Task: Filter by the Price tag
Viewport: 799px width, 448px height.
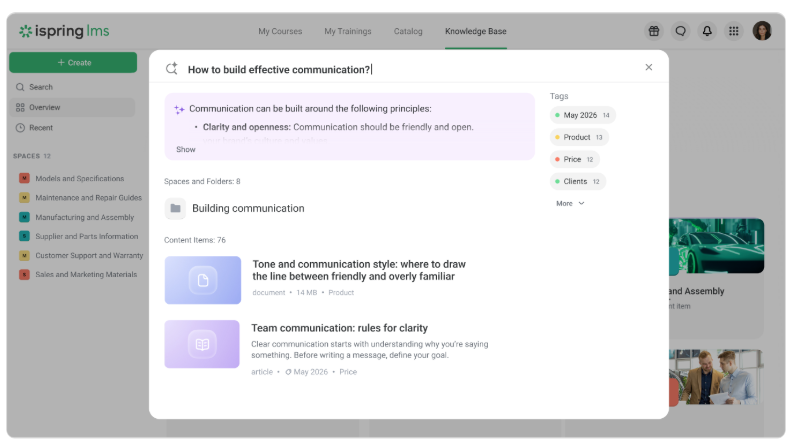Action: 574,159
